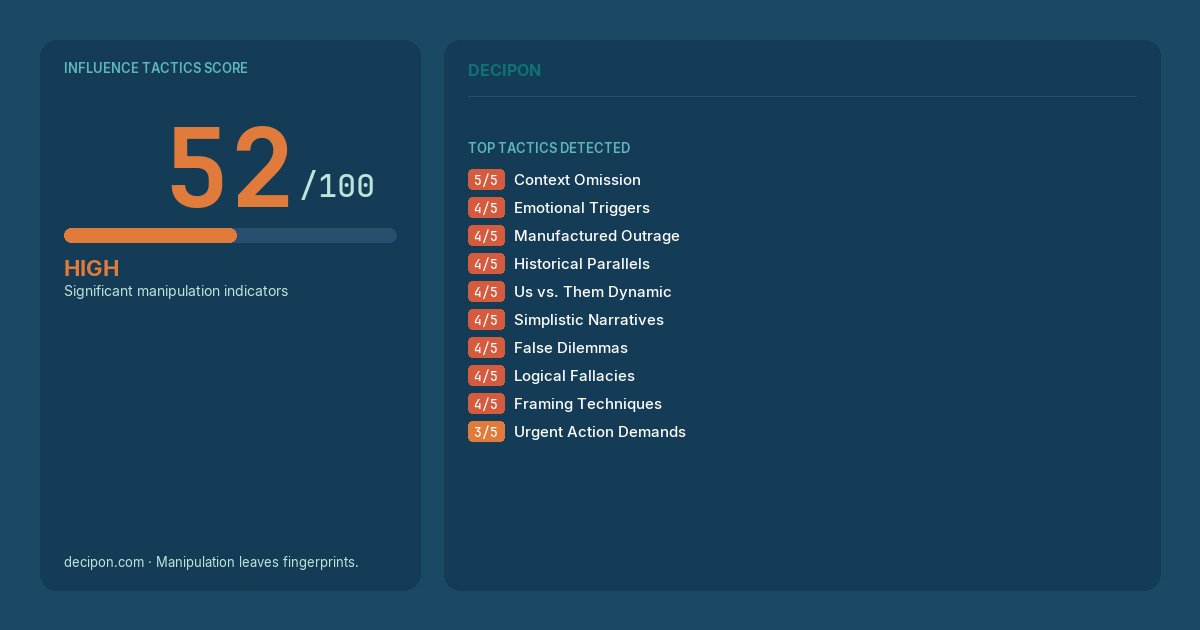
Task: Click the 4/5 badge for Framing Techniques
Action: (486, 404)
